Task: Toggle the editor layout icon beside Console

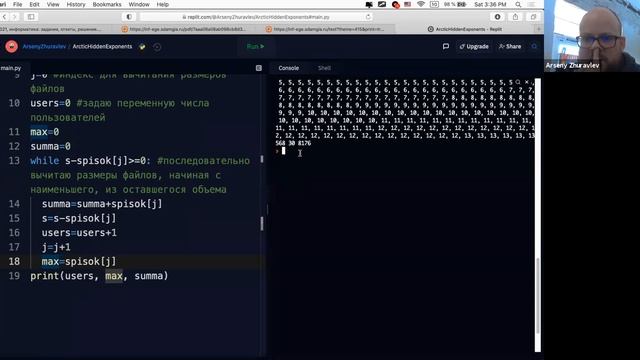Action: point(259,68)
